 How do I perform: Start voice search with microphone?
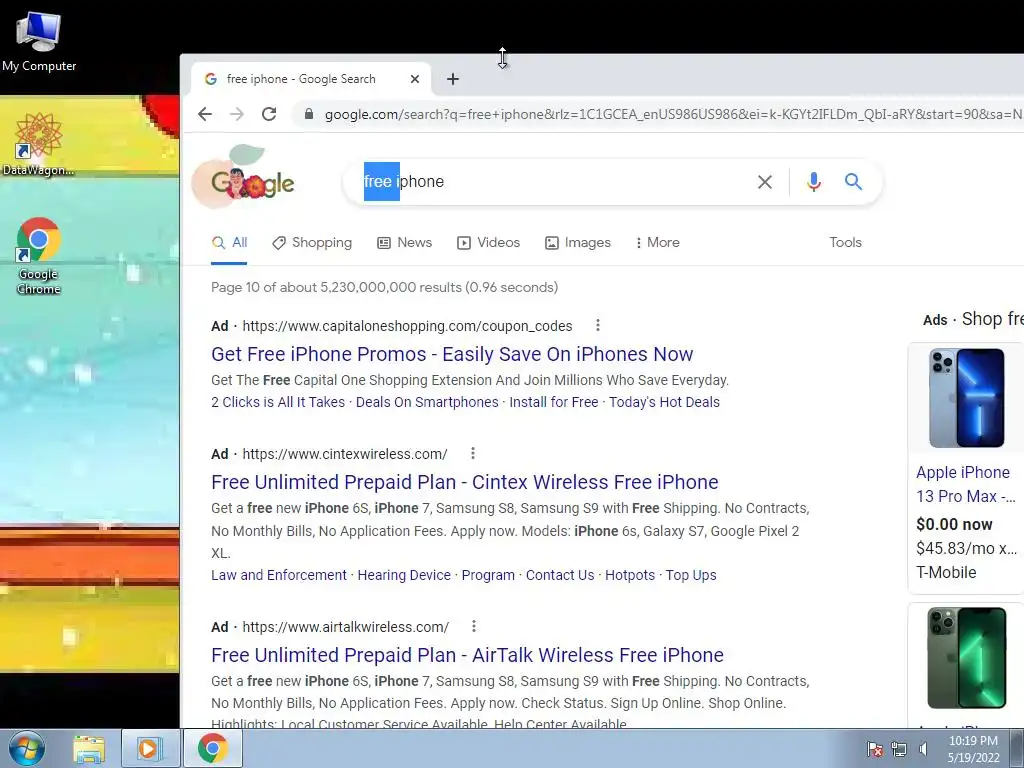[x=814, y=182]
